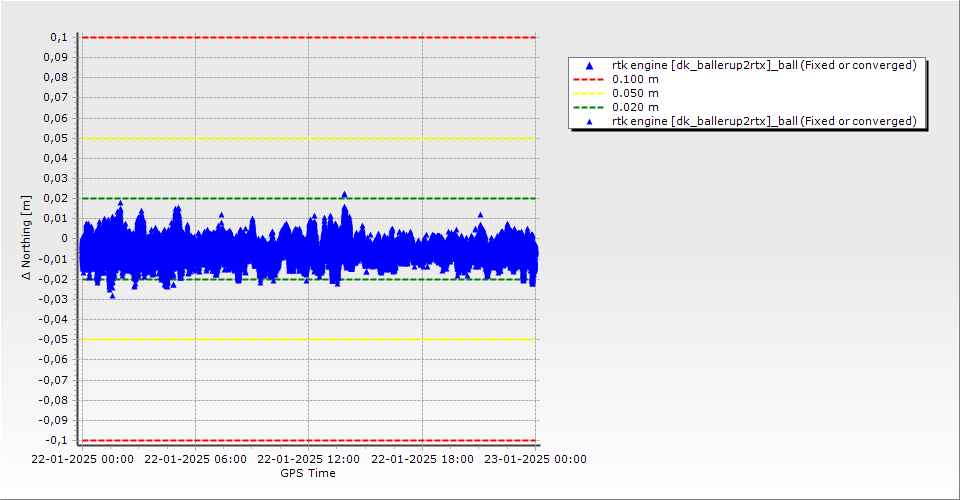
Task: Click the 0,04 y-axis tick label
Action: tap(56, 159)
